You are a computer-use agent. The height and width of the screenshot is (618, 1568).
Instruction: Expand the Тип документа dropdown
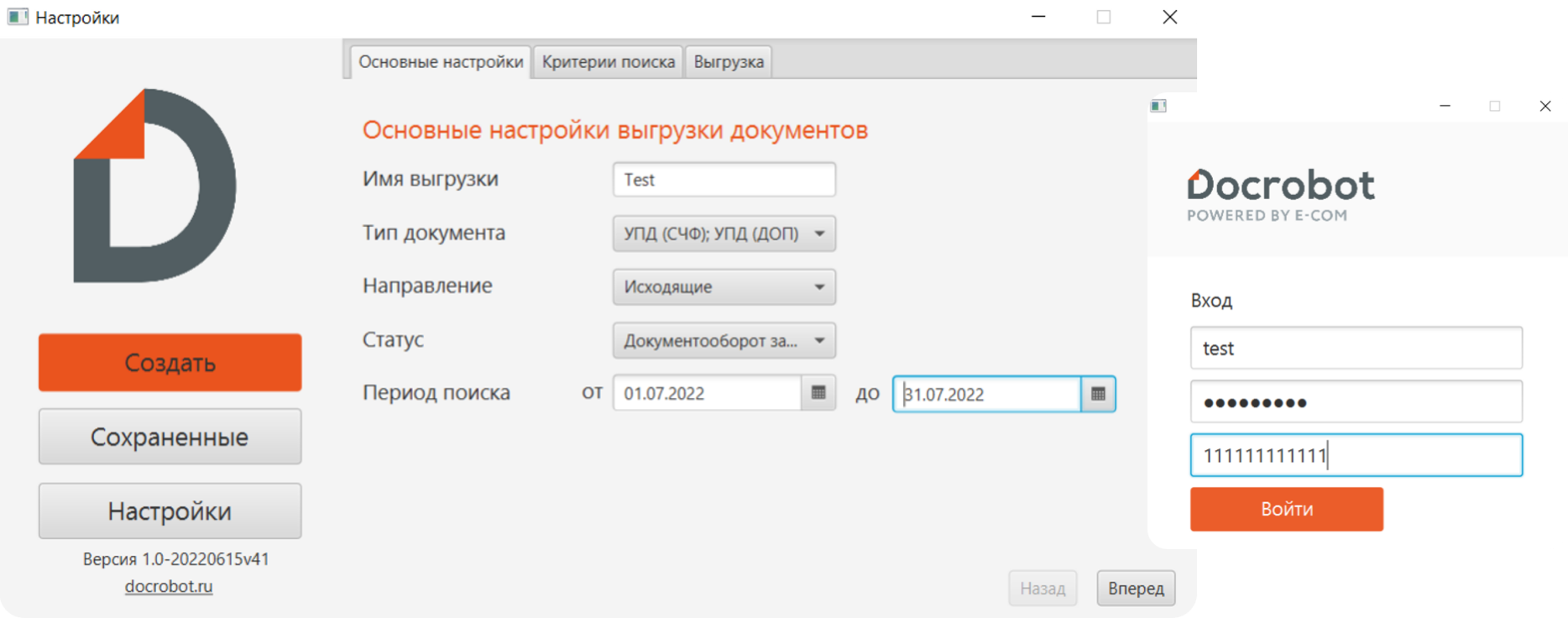[724, 233]
